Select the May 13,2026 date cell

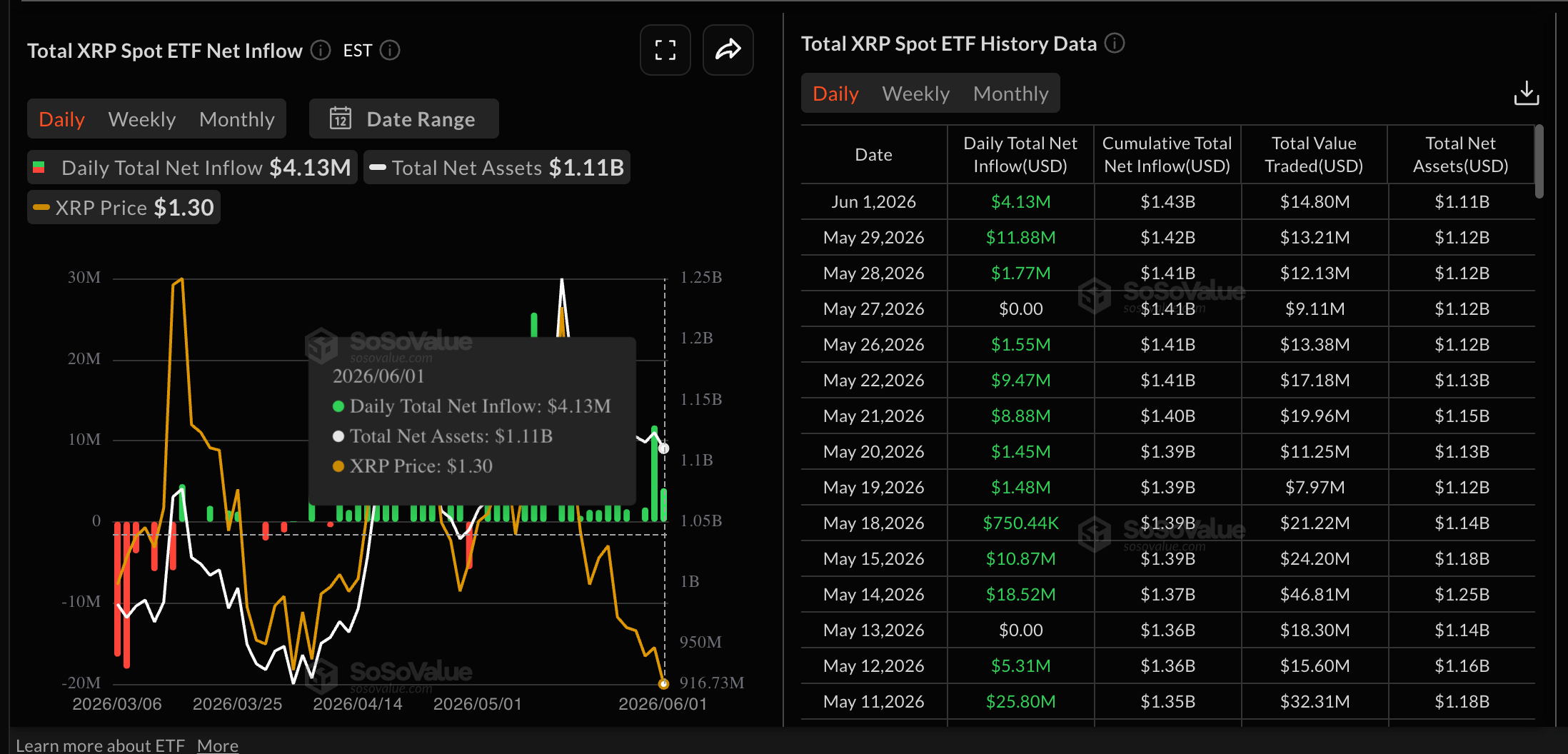(874, 630)
